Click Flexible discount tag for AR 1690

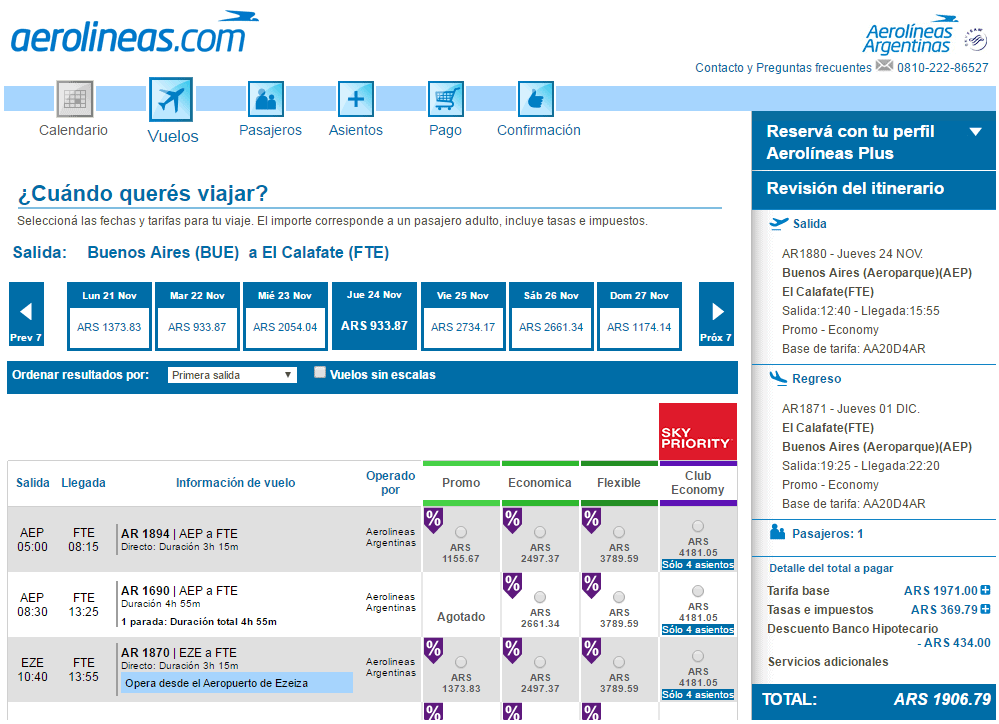(x=591, y=586)
